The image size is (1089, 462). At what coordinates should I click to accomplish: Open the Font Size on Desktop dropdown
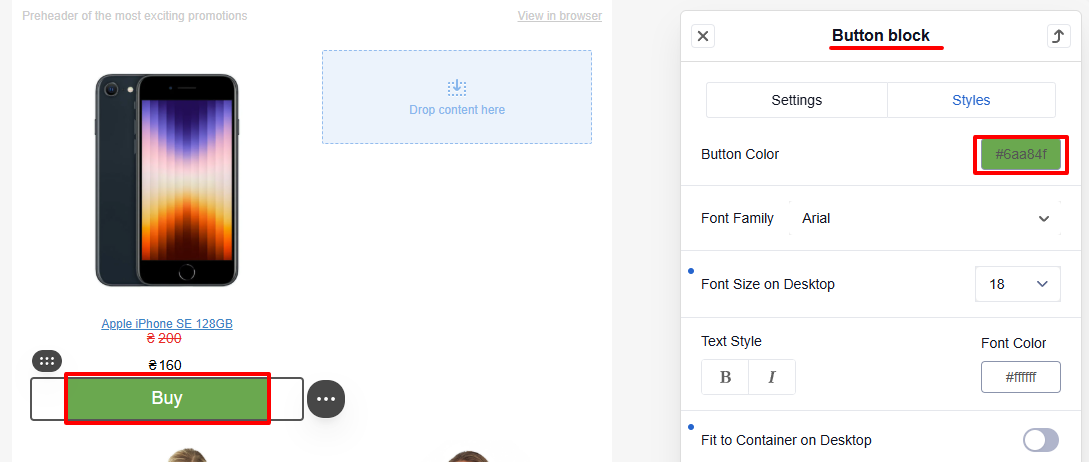(x=1017, y=284)
